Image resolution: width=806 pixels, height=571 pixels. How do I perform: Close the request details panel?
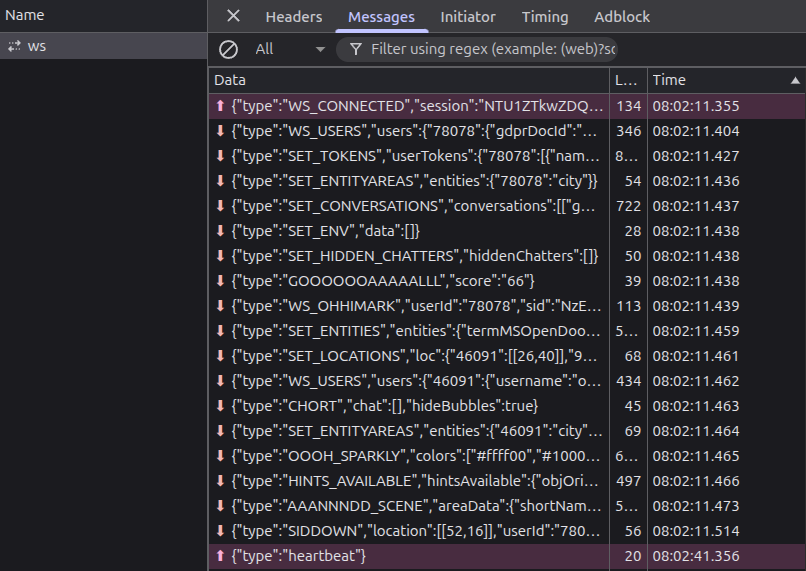[233, 16]
